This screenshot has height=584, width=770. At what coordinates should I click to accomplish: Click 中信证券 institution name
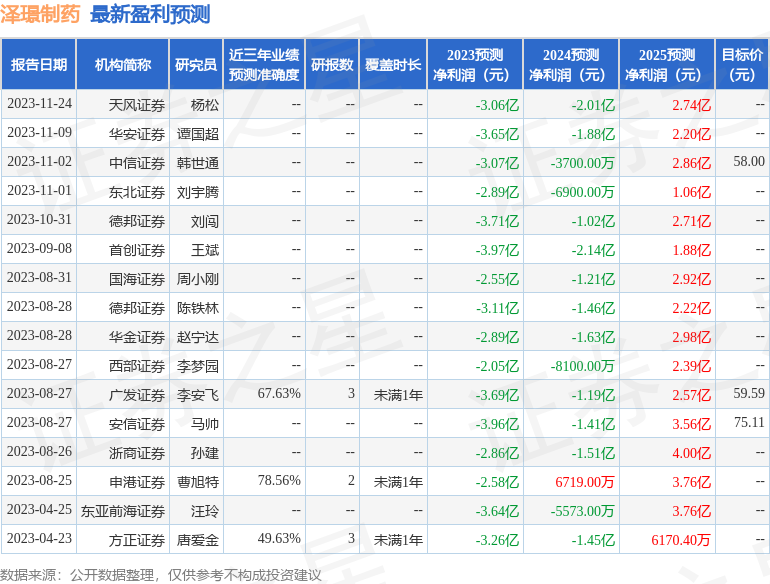click(137, 163)
